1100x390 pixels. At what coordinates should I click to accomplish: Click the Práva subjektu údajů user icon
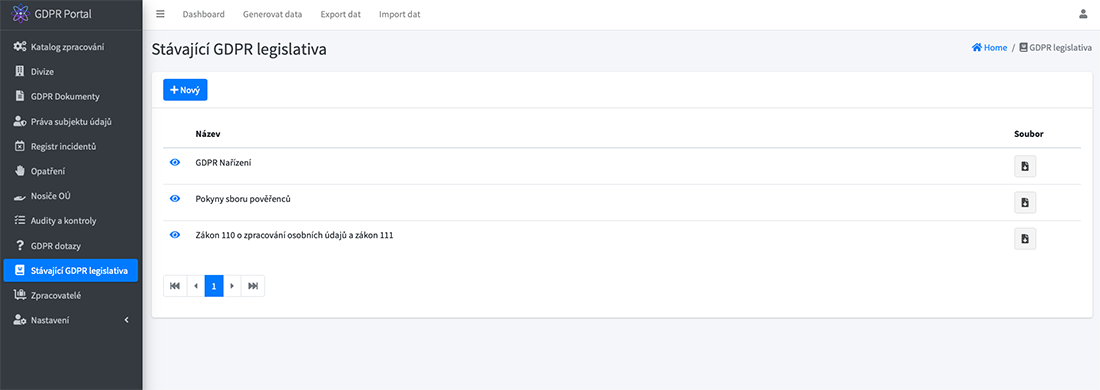click(x=20, y=121)
